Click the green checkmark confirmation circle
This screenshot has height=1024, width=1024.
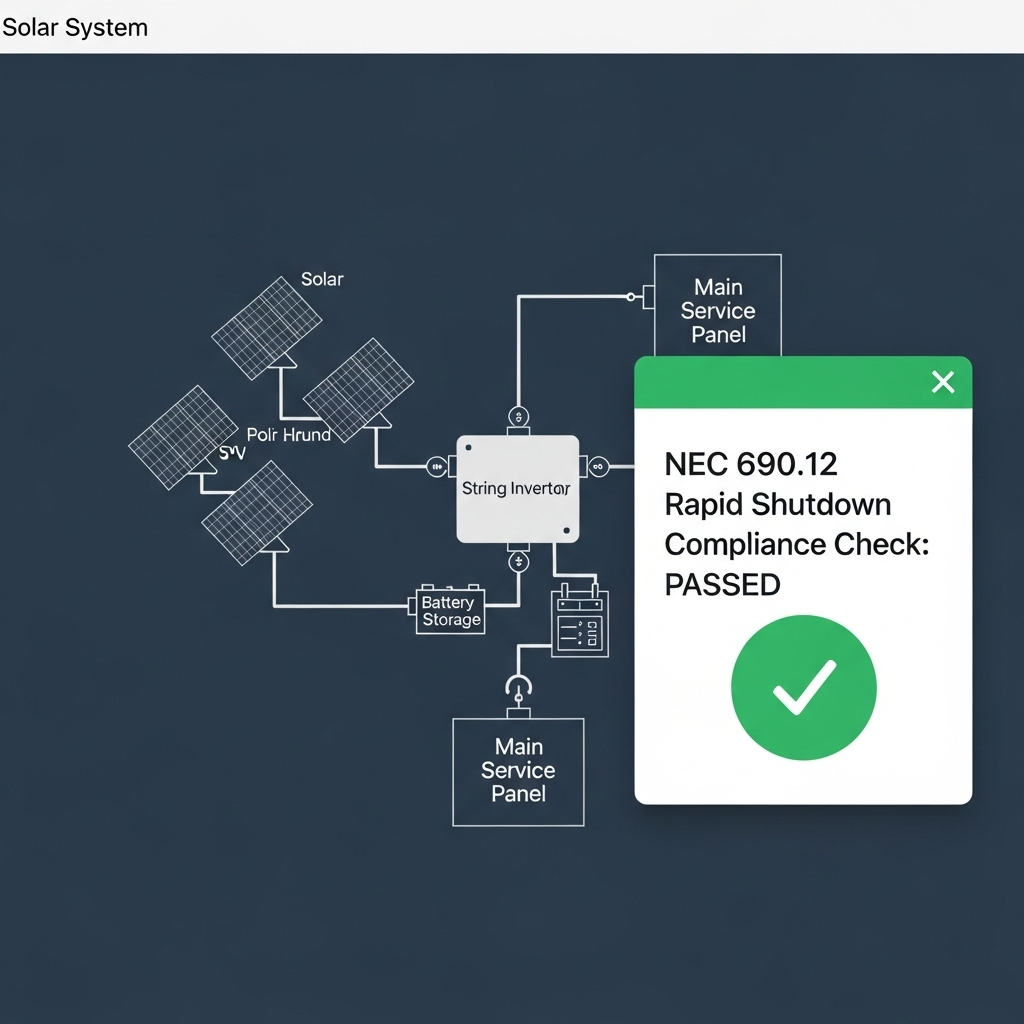pyautogui.click(x=803, y=686)
